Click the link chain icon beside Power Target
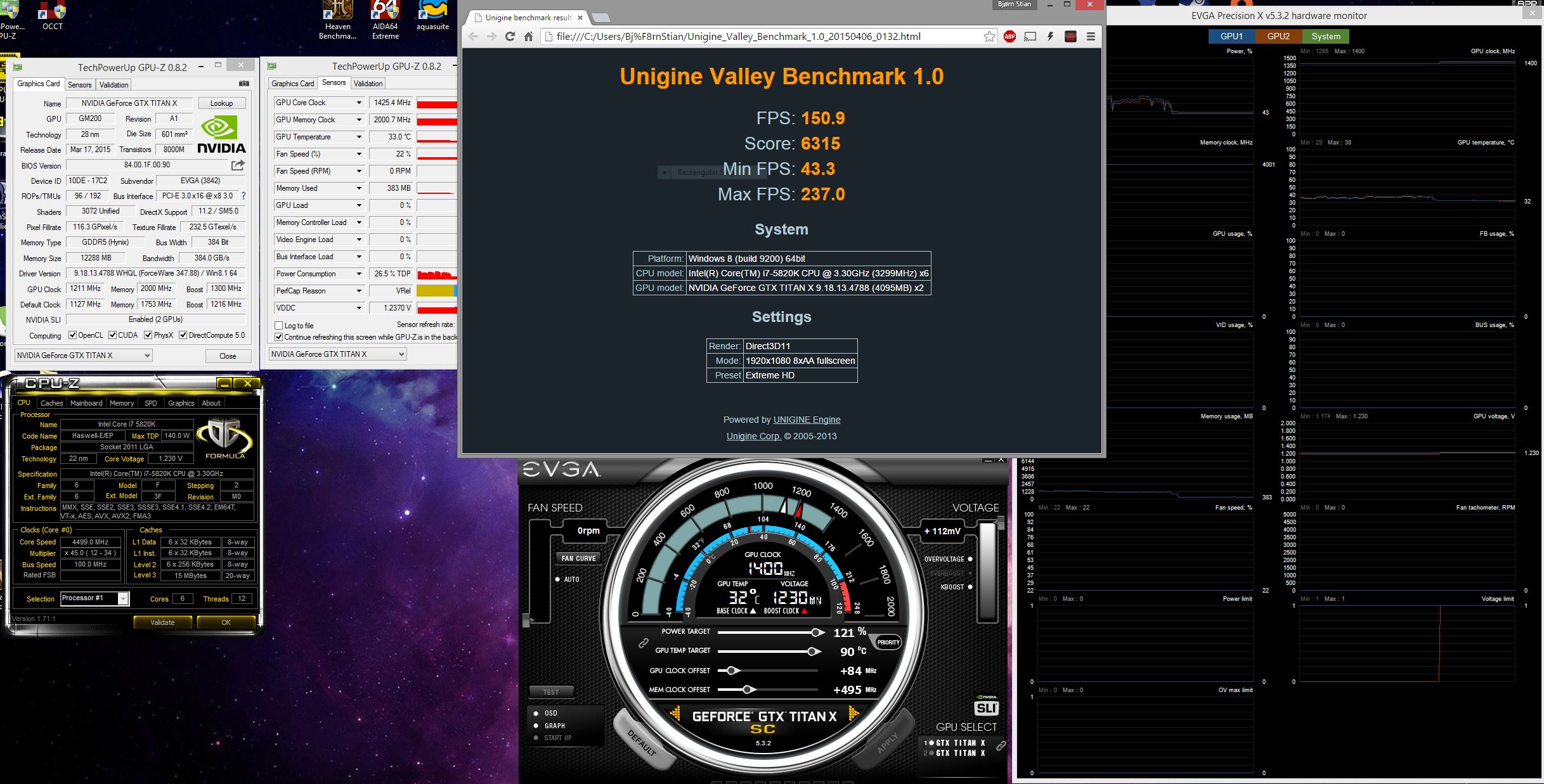The image size is (1544, 784). click(x=643, y=643)
